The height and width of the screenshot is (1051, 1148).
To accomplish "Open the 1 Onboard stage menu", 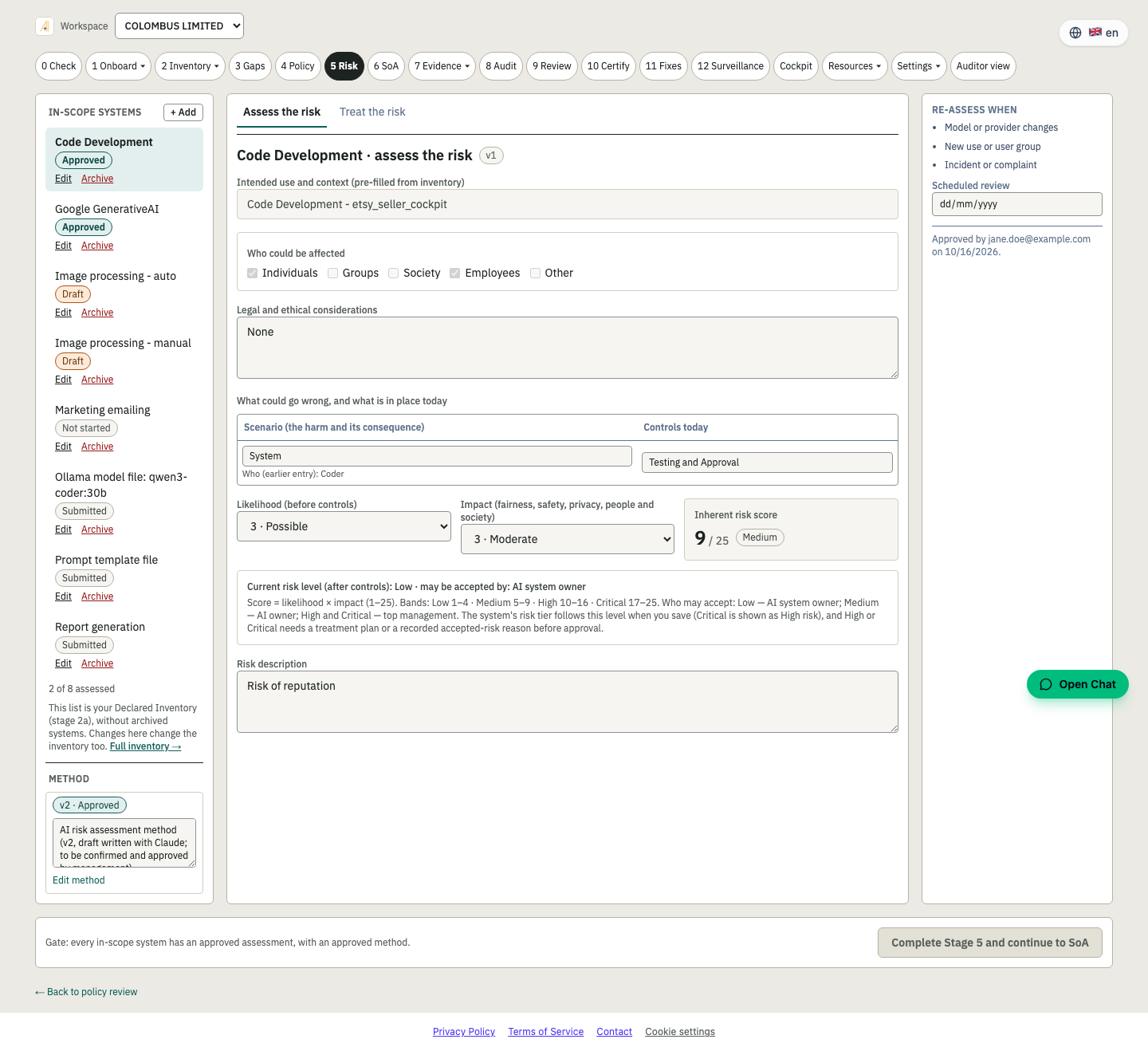I will (x=119, y=66).
